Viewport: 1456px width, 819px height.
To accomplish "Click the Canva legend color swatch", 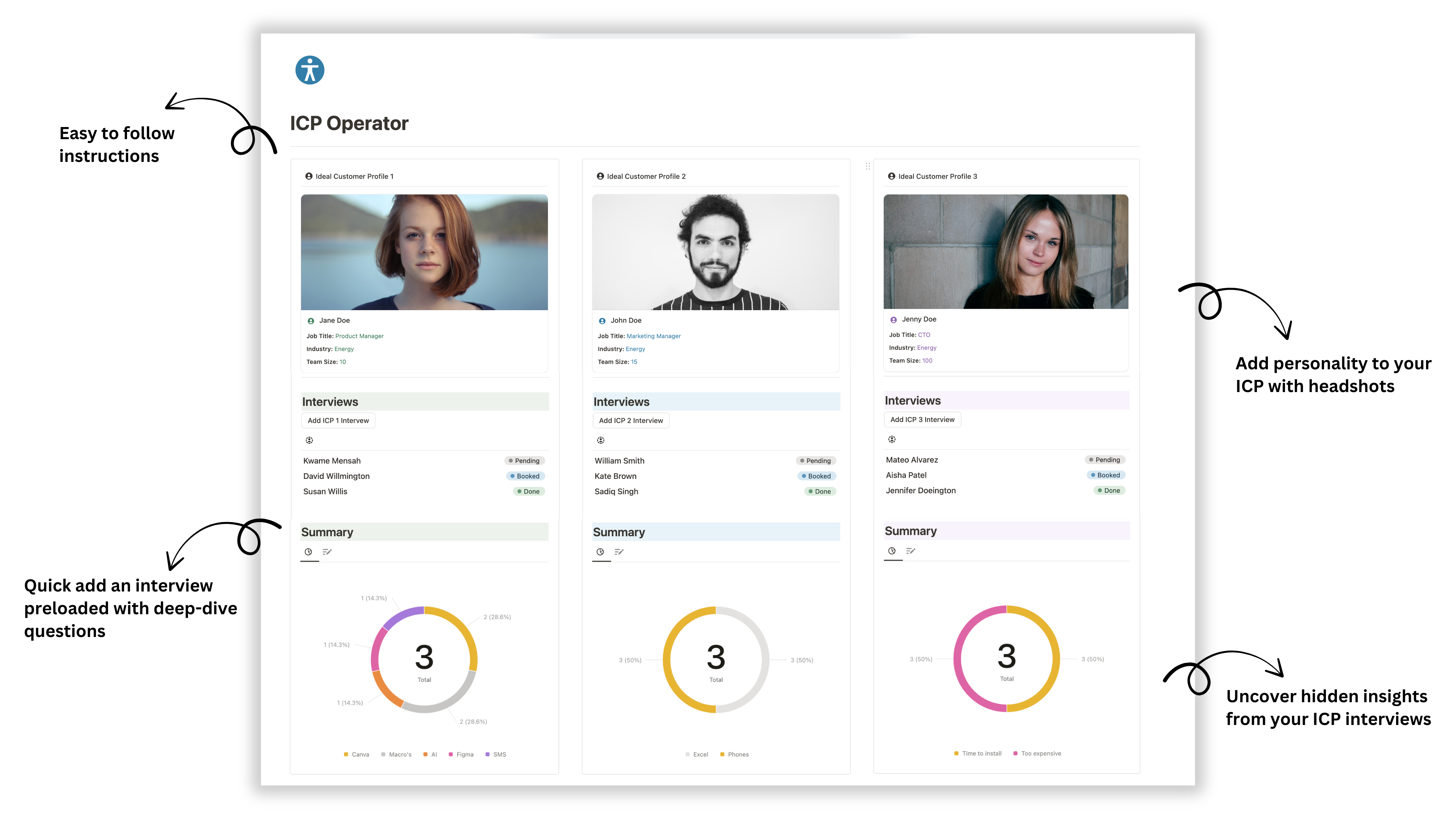I will (x=346, y=754).
